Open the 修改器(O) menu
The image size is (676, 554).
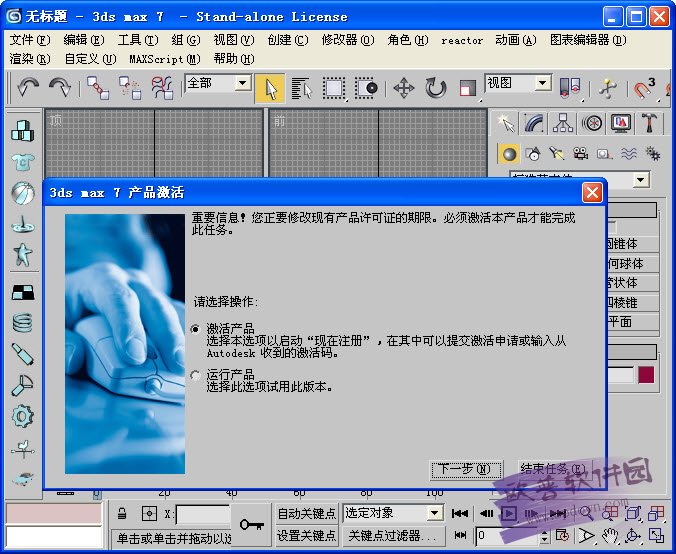(347, 40)
